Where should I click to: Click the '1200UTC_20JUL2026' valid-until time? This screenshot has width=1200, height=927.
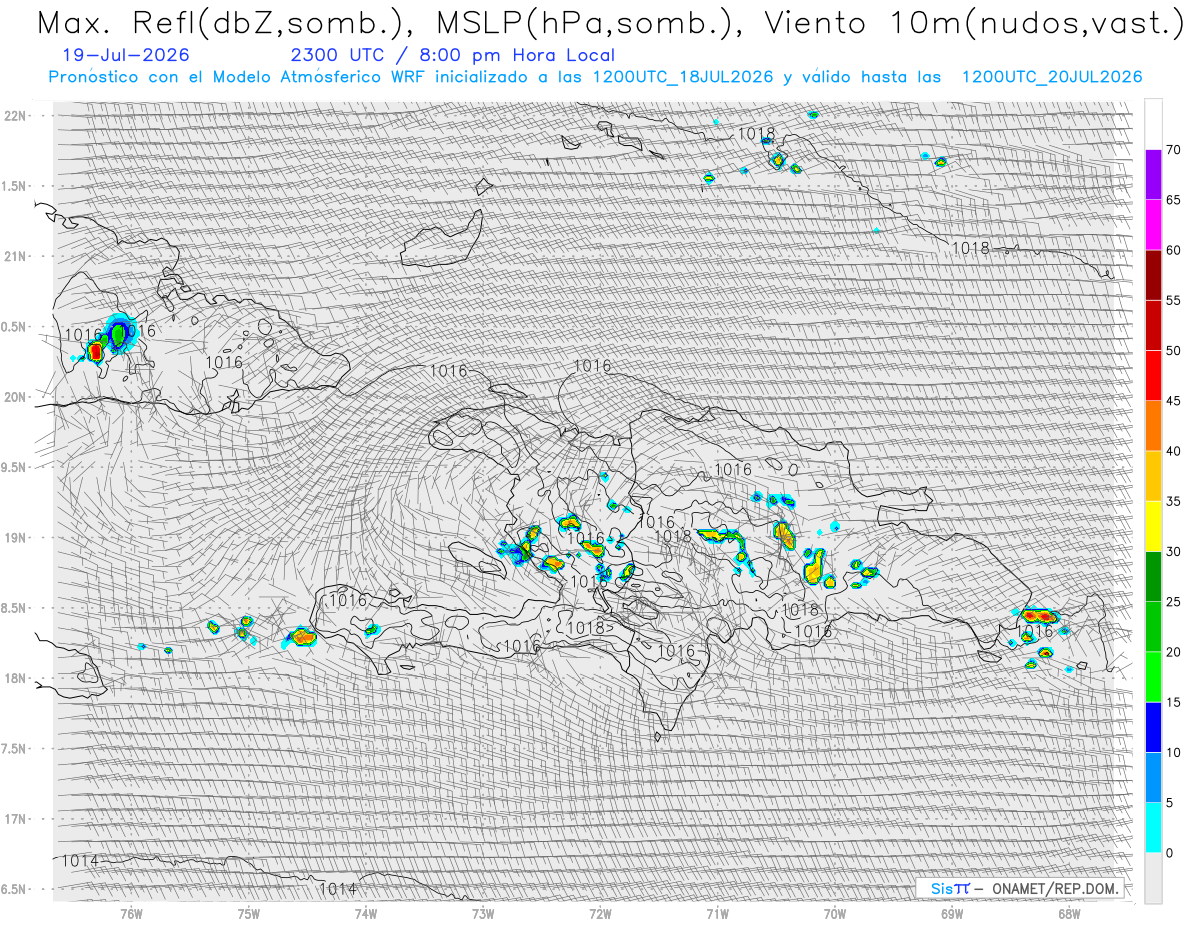coord(1052,77)
